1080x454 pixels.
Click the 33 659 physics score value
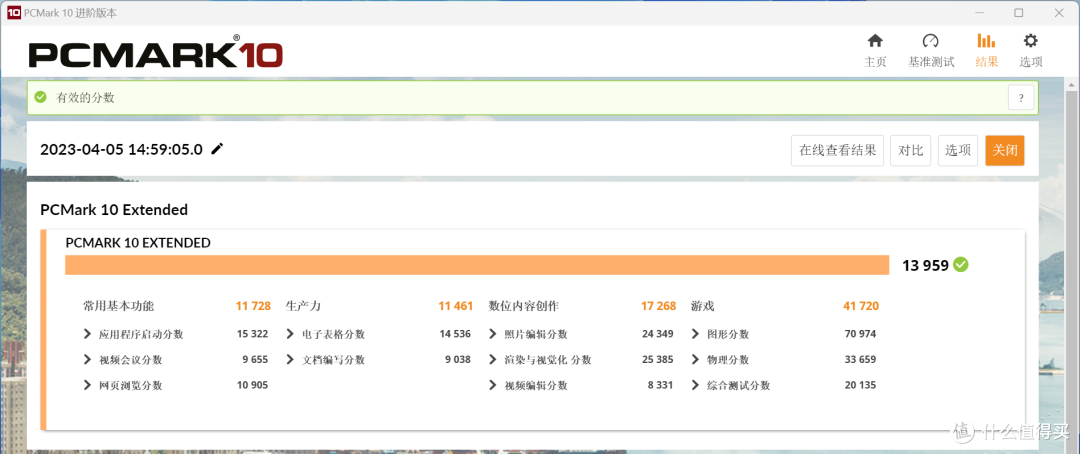coord(860,360)
